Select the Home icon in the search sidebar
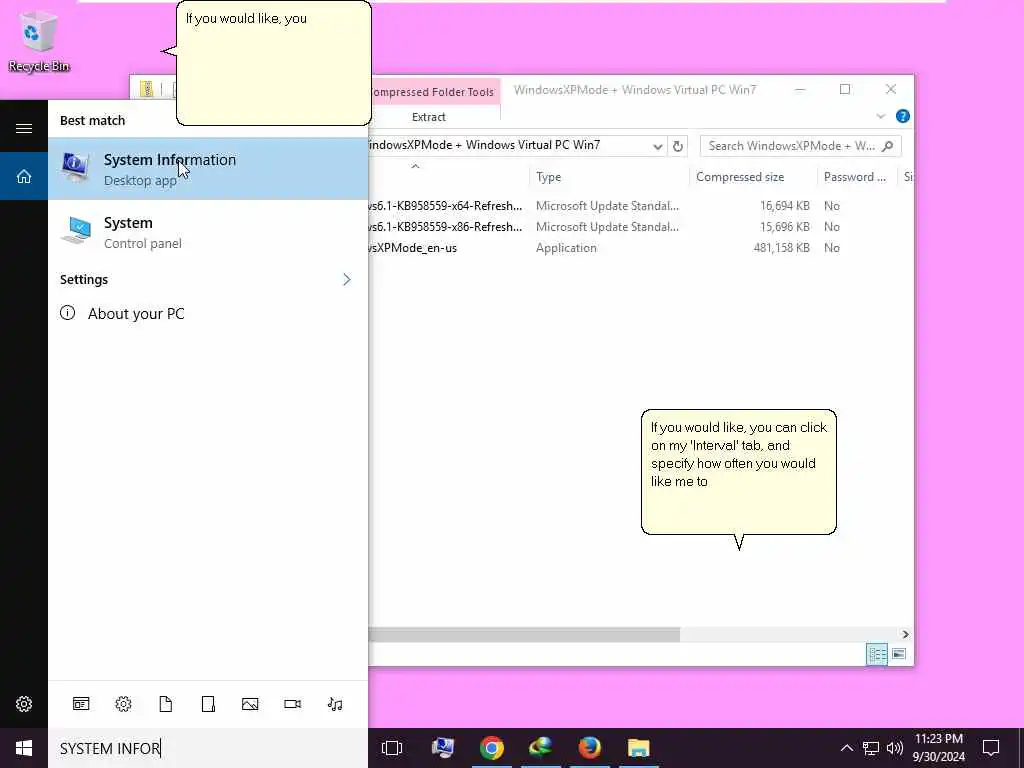The height and width of the screenshot is (768, 1024). (24, 176)
